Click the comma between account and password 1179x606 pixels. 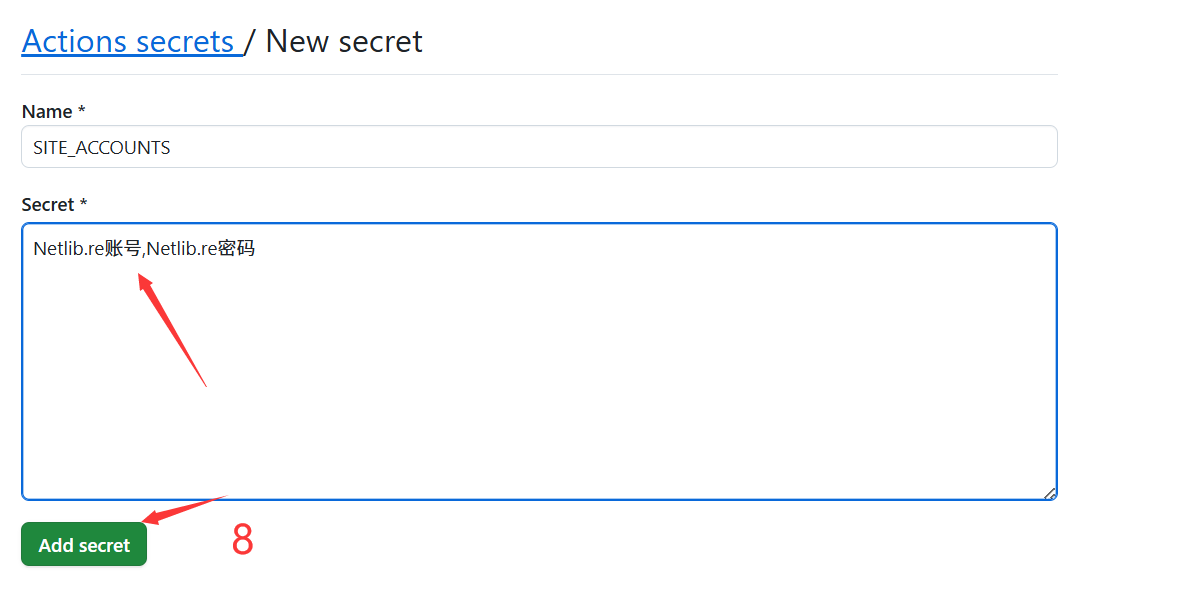coord(144,251)
